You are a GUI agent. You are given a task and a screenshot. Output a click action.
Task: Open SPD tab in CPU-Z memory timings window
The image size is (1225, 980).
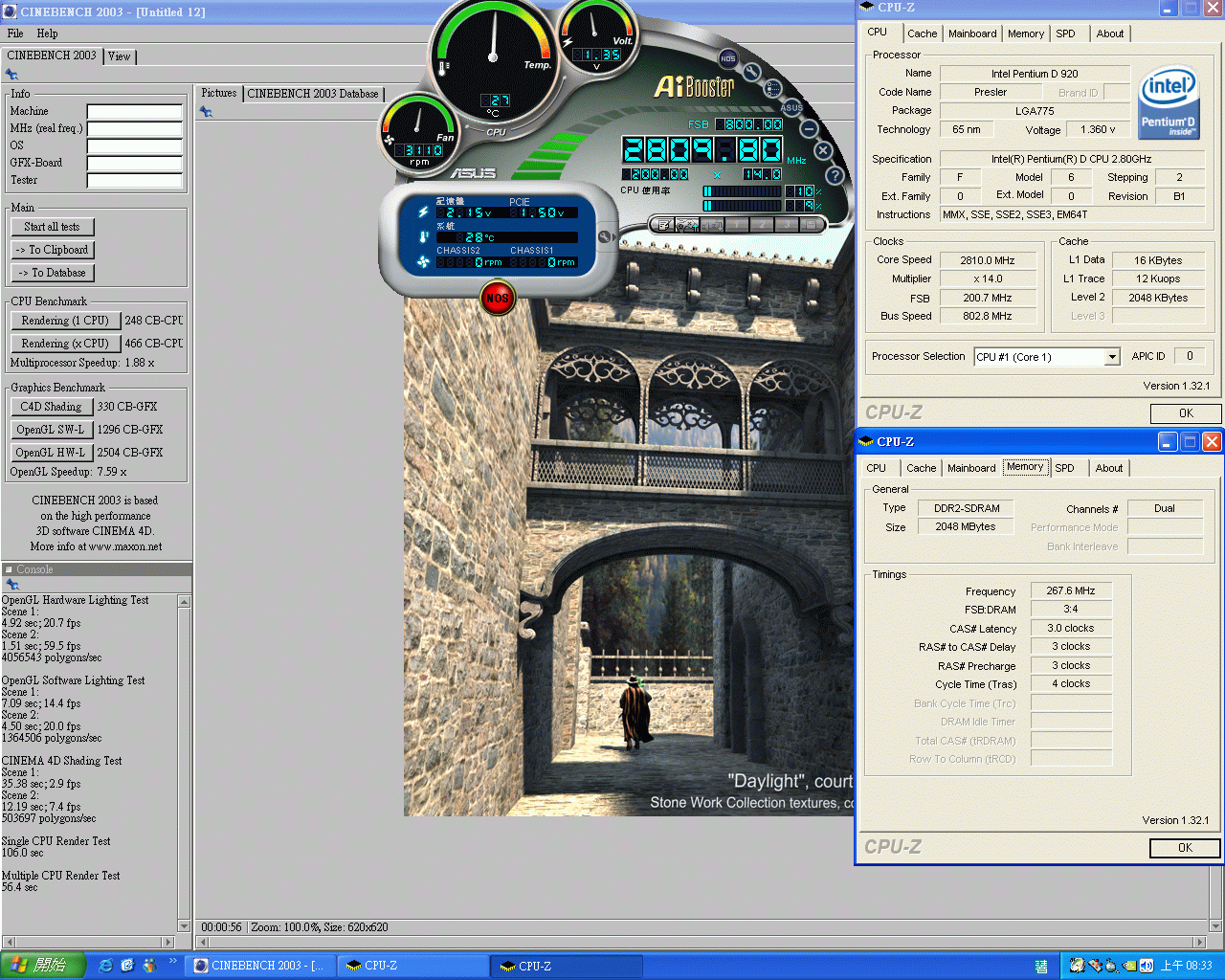(x=1064, y=468)
